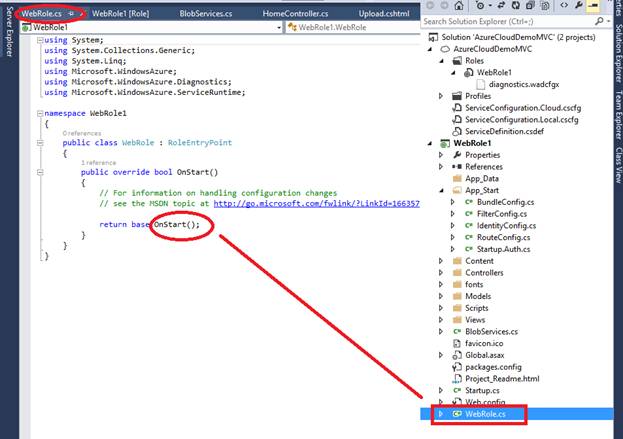Switch to the Upload.cshtml editor tab
The height and width of the screenshot is (439, 623).
(384, 14)
